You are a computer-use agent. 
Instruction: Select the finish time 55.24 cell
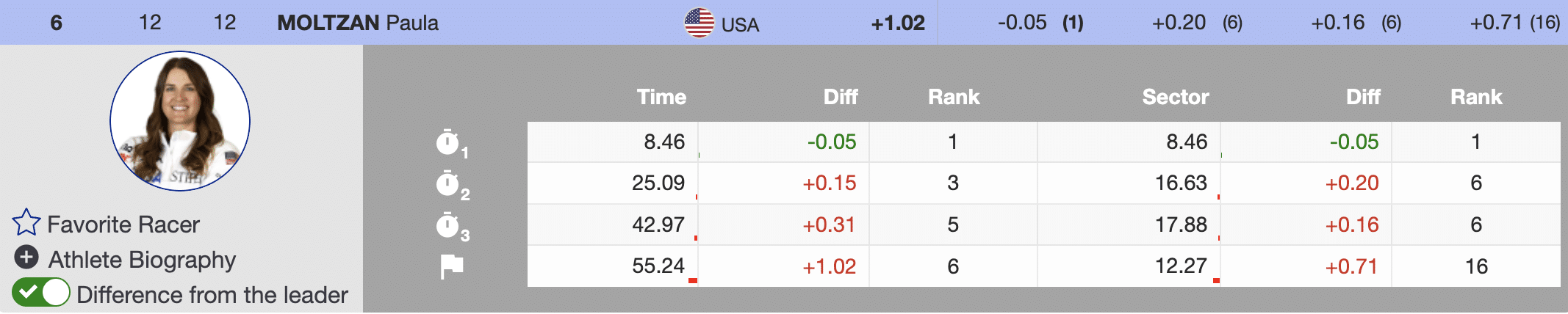point(658,266)
